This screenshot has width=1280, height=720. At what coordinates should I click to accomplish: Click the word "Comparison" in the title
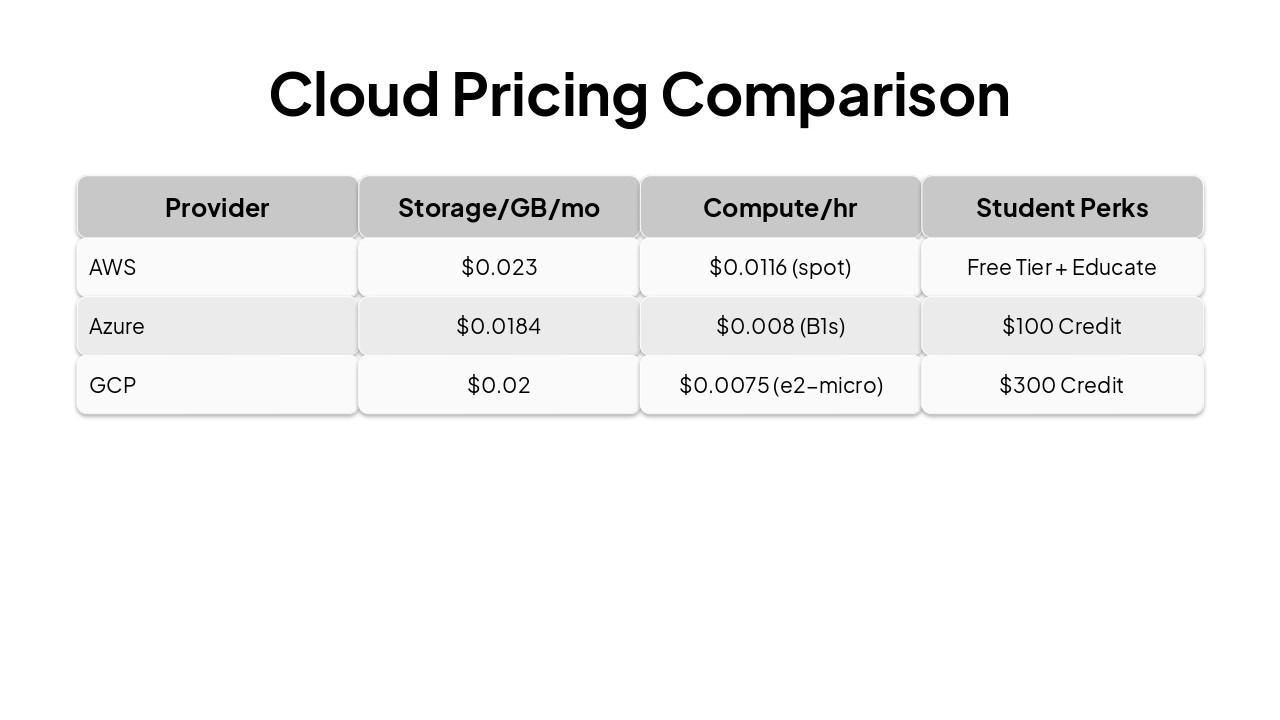pos(835,94)
